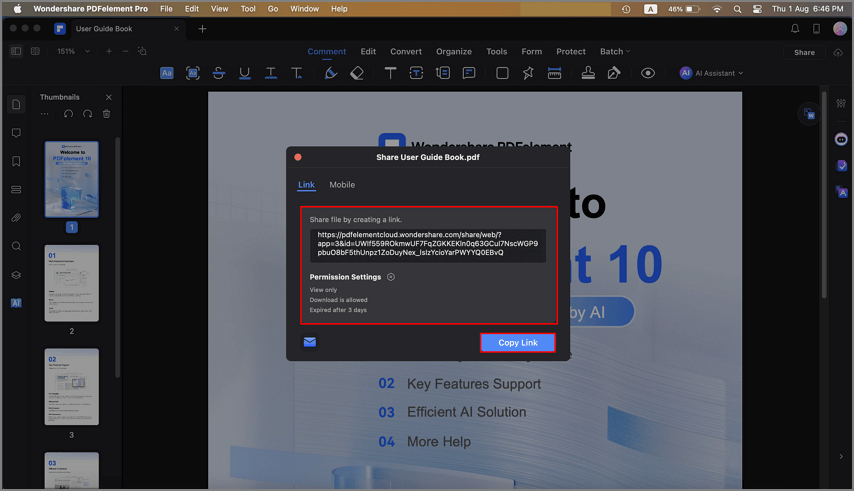Select the Typewriter text tool
The width and height of the screenshot is (854, 491).
[x=391, y=73]
